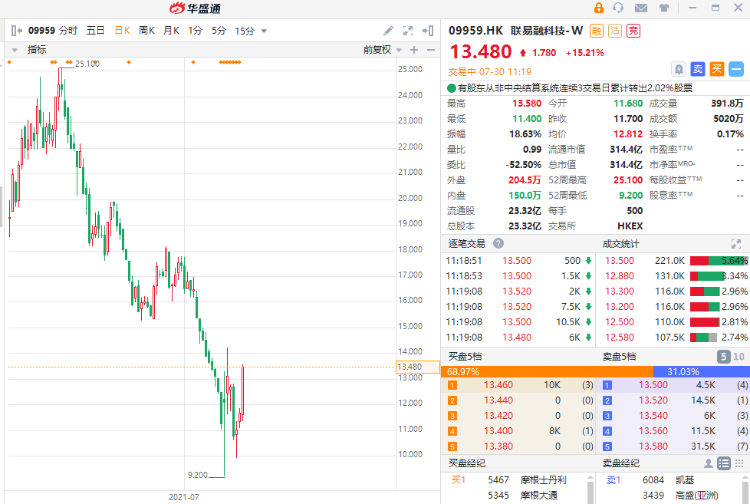
Task: Open customer service headset icon
Action: pyautogui.click(x=618, y=8)
